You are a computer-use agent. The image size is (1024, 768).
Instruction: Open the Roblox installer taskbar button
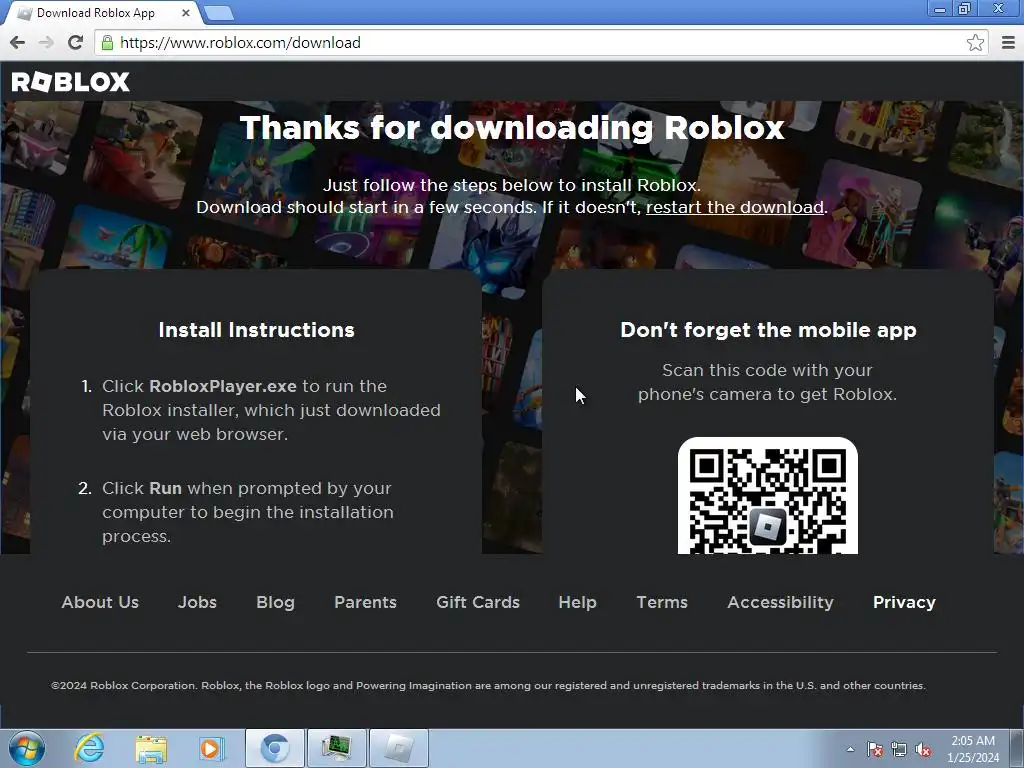pyautogui.click(x=399, y=748)
